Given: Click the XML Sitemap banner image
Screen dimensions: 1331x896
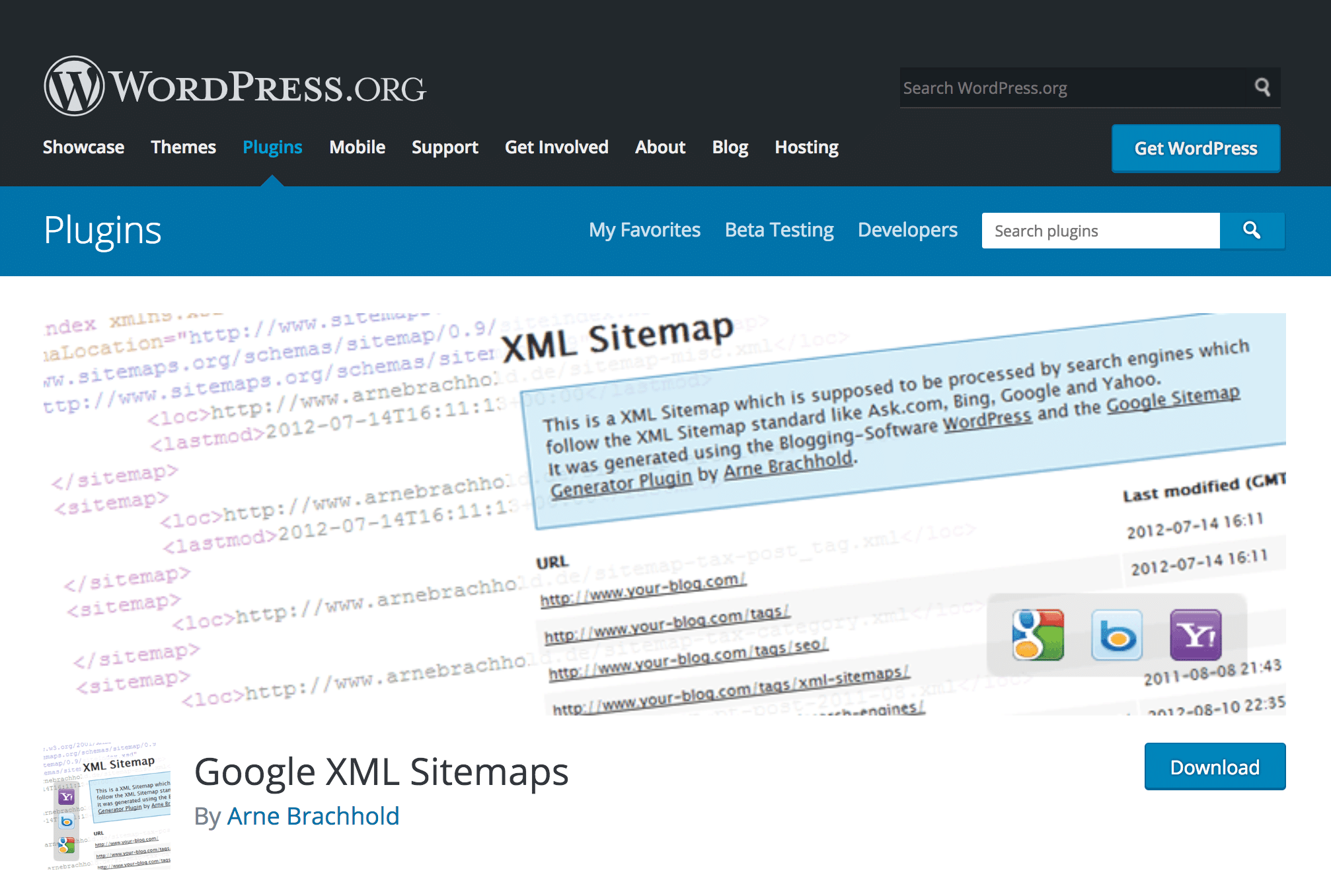Looking at the screenshot, I should 665,513.
